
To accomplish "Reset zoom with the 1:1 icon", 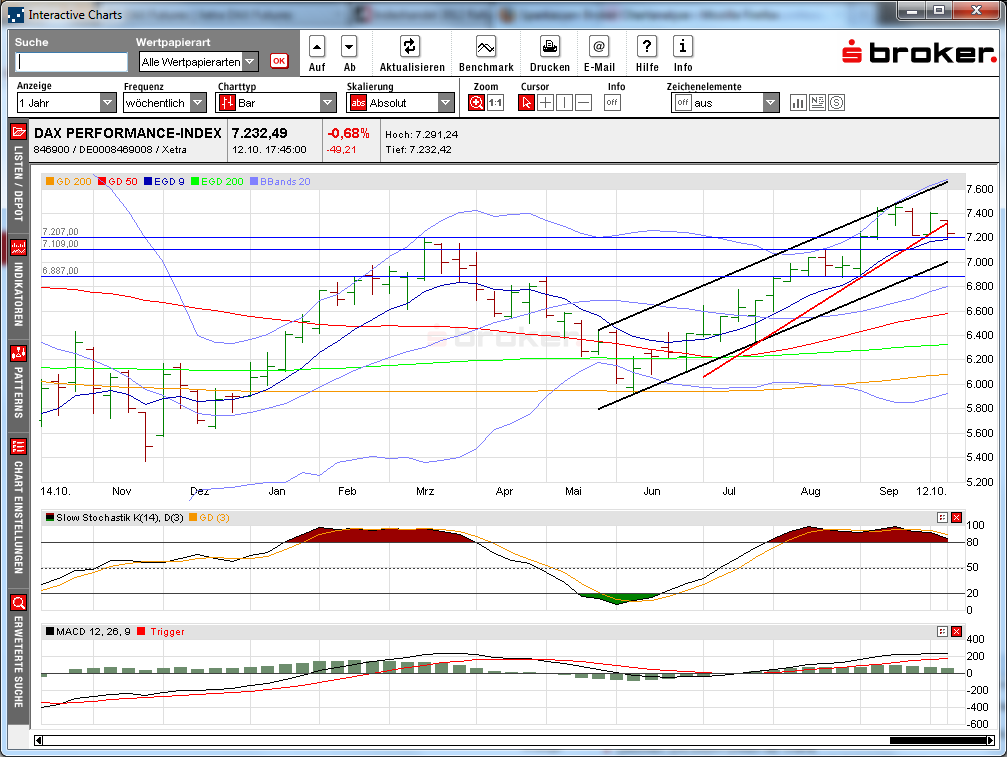I will point(495,102).
